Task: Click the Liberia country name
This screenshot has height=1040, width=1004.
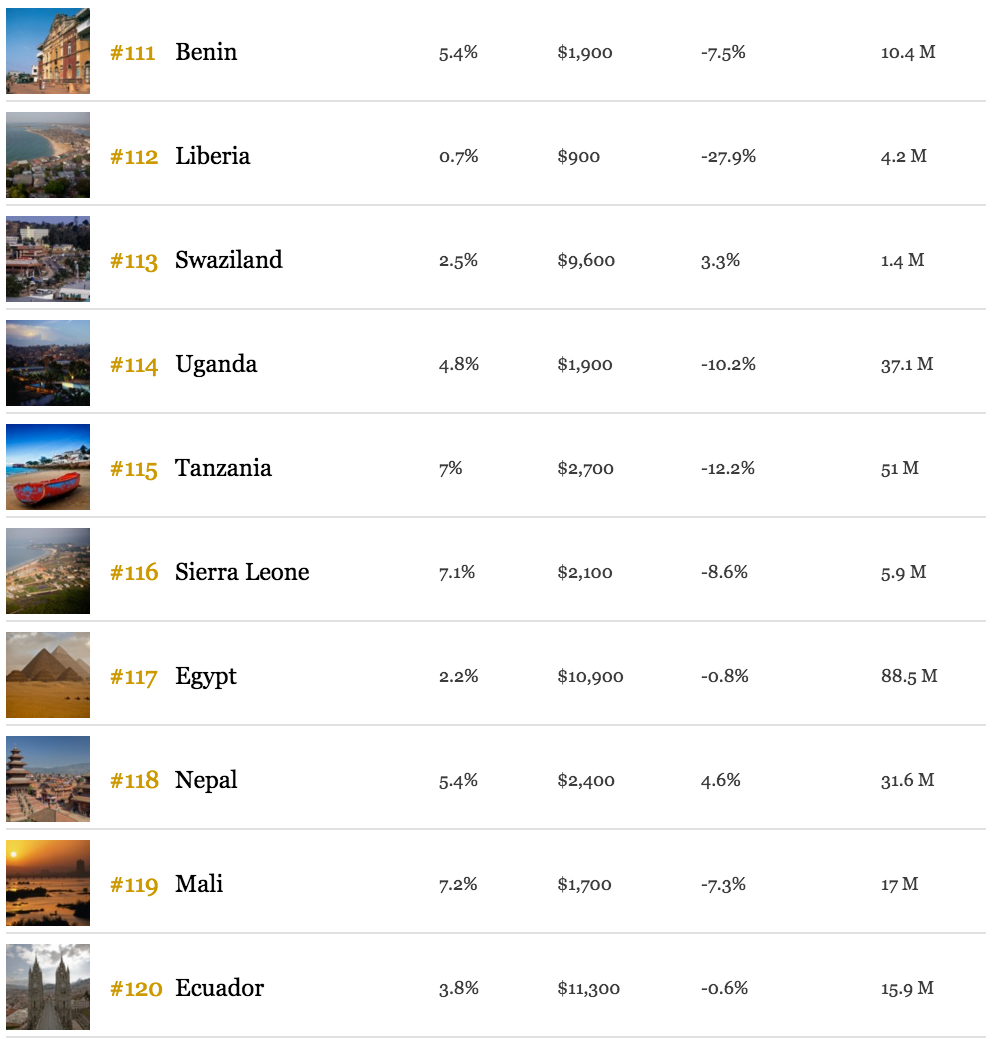Action: (213, 156)
